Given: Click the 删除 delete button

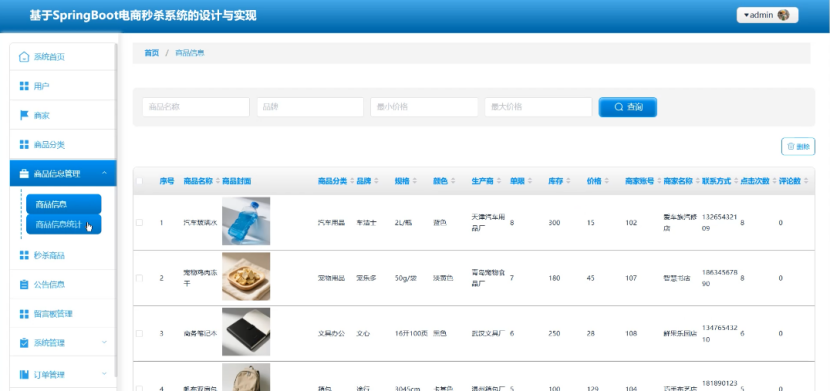Looking at the screenshot, I should click(x=798, y=147).
